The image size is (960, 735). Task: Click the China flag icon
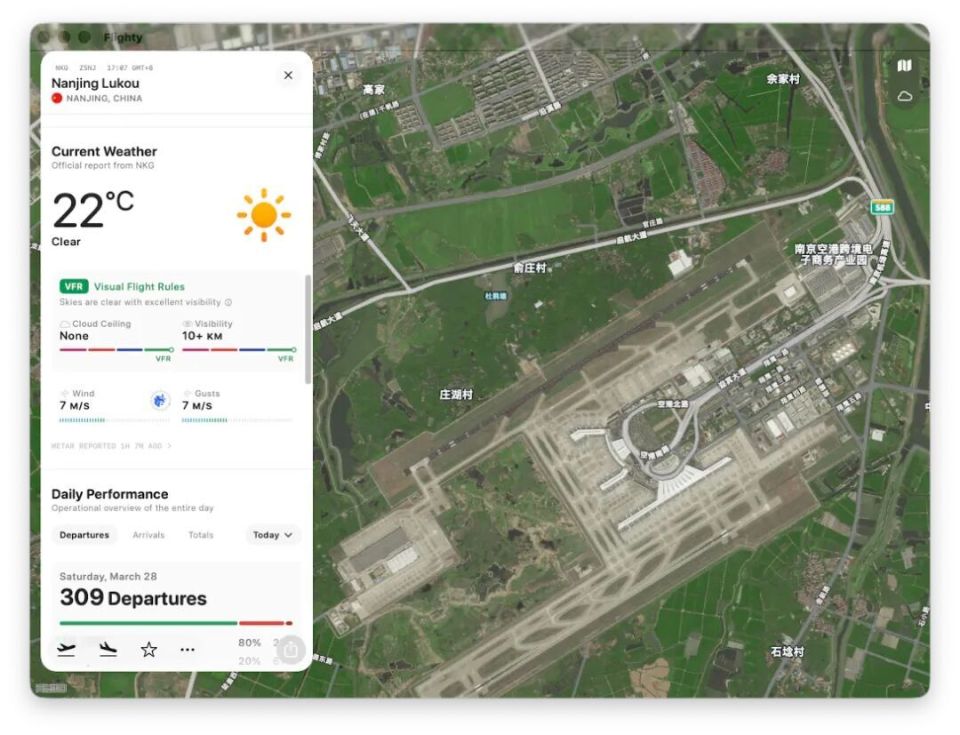coord(57,98)
